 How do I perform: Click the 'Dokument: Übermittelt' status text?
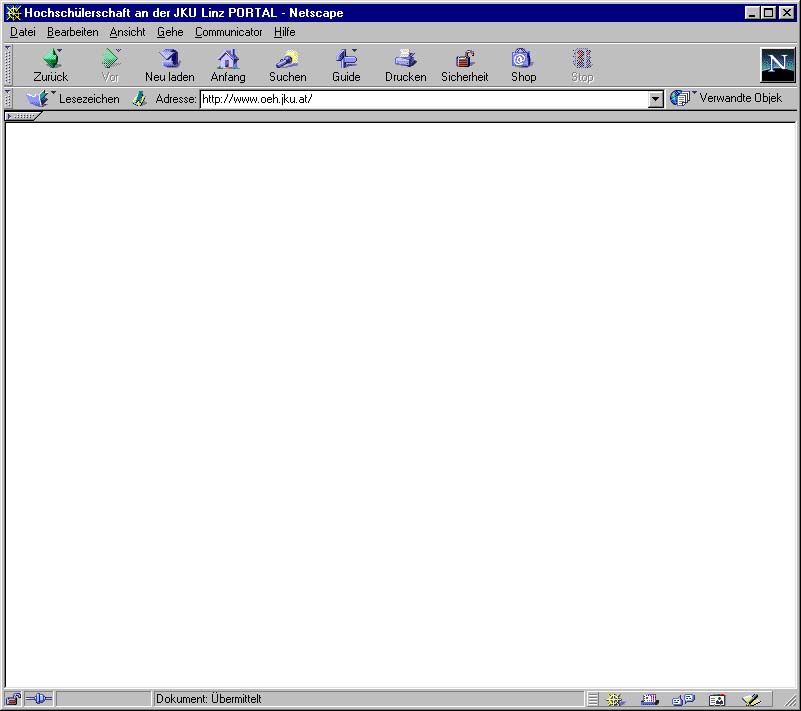coord(208,699)
